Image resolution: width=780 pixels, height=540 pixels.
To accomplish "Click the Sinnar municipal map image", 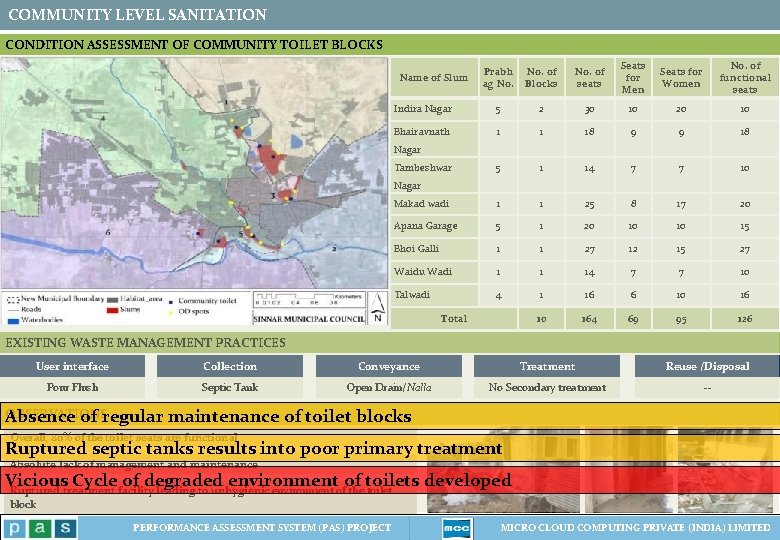I will 194,173.
